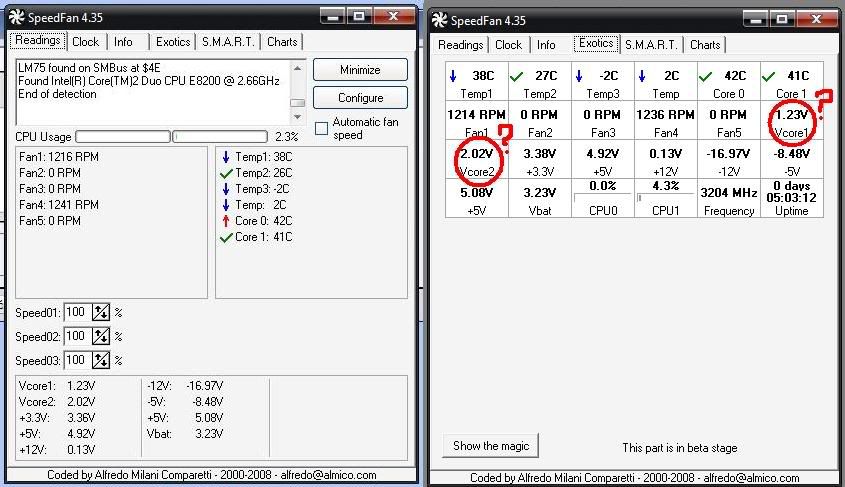The image size is (845, 487).
Task: Click the Minimize button
Action: coord(360,70)
